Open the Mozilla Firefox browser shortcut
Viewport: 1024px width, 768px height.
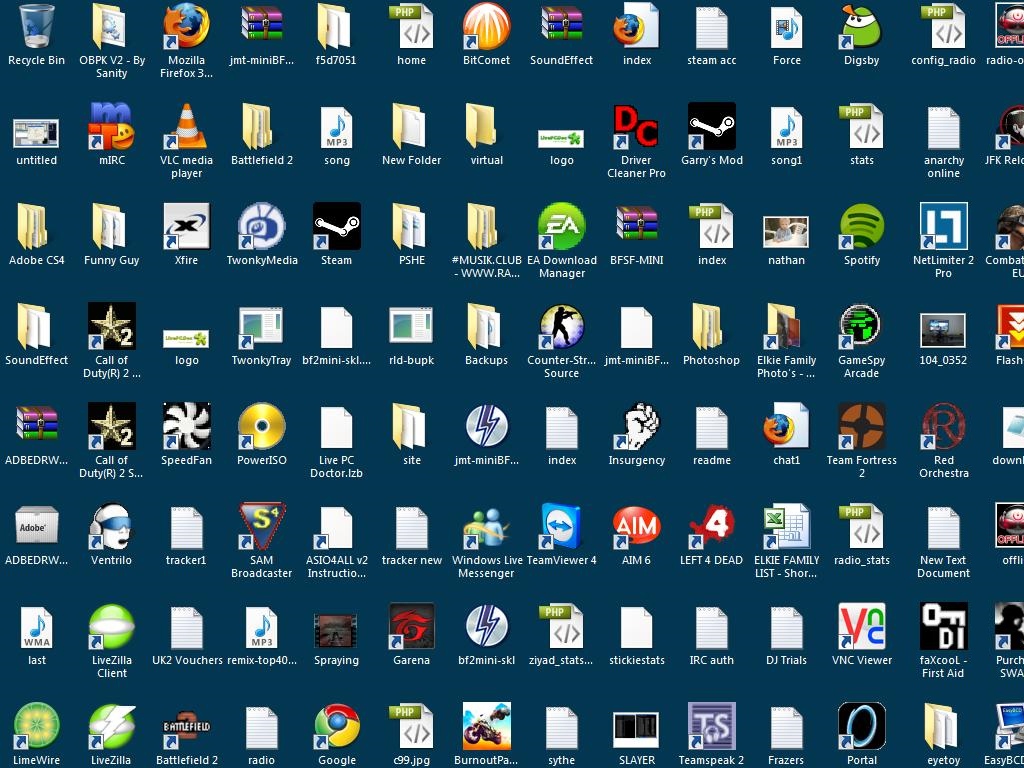[186, 29]
